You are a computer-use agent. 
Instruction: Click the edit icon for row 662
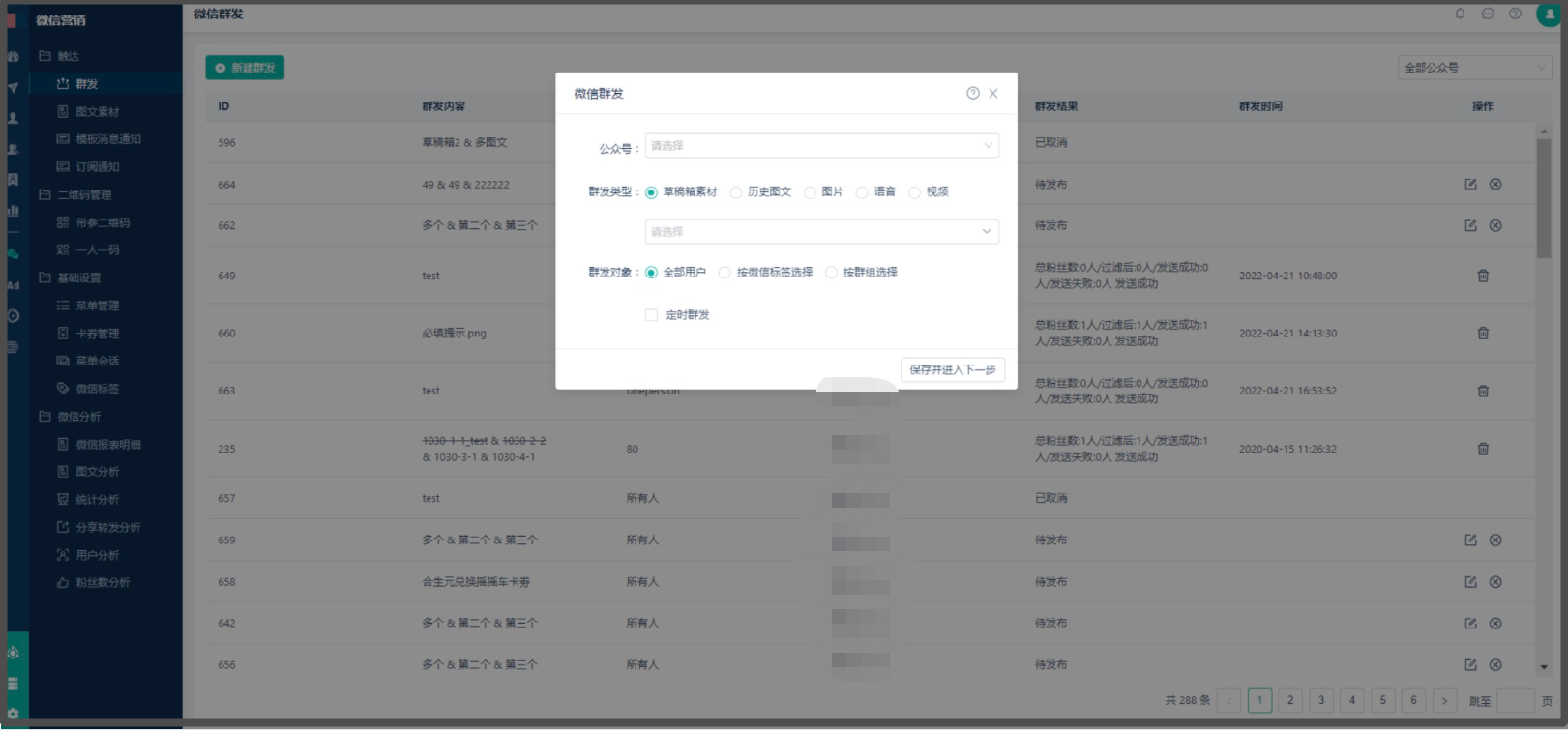coord(1470,225)
